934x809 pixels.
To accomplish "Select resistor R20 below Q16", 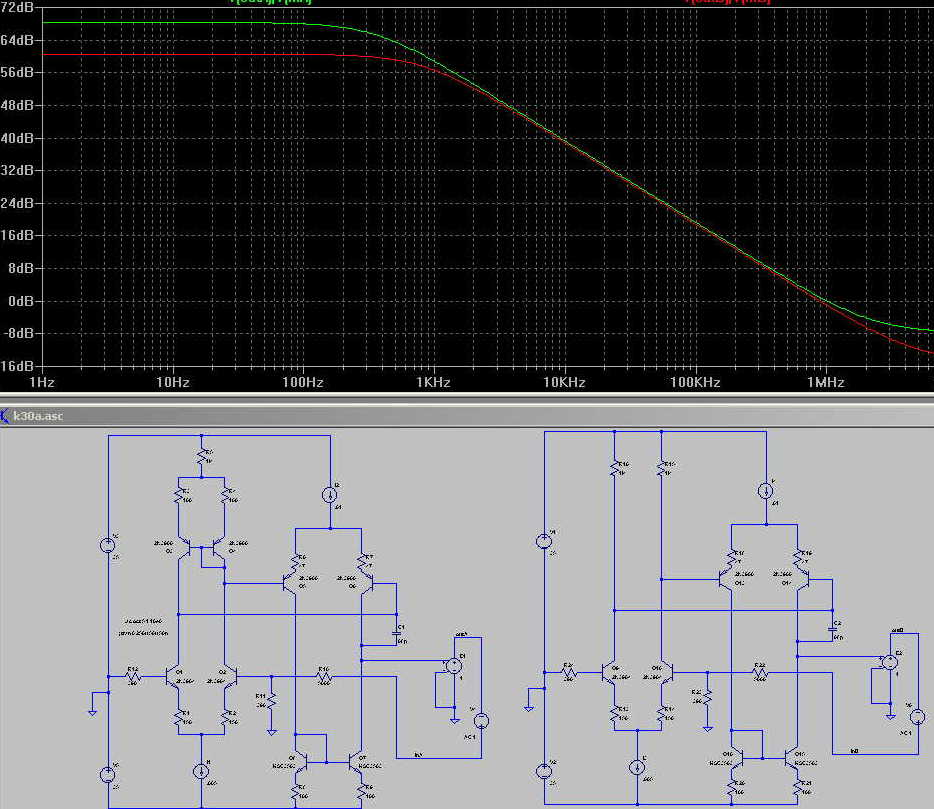I will 733,788.
